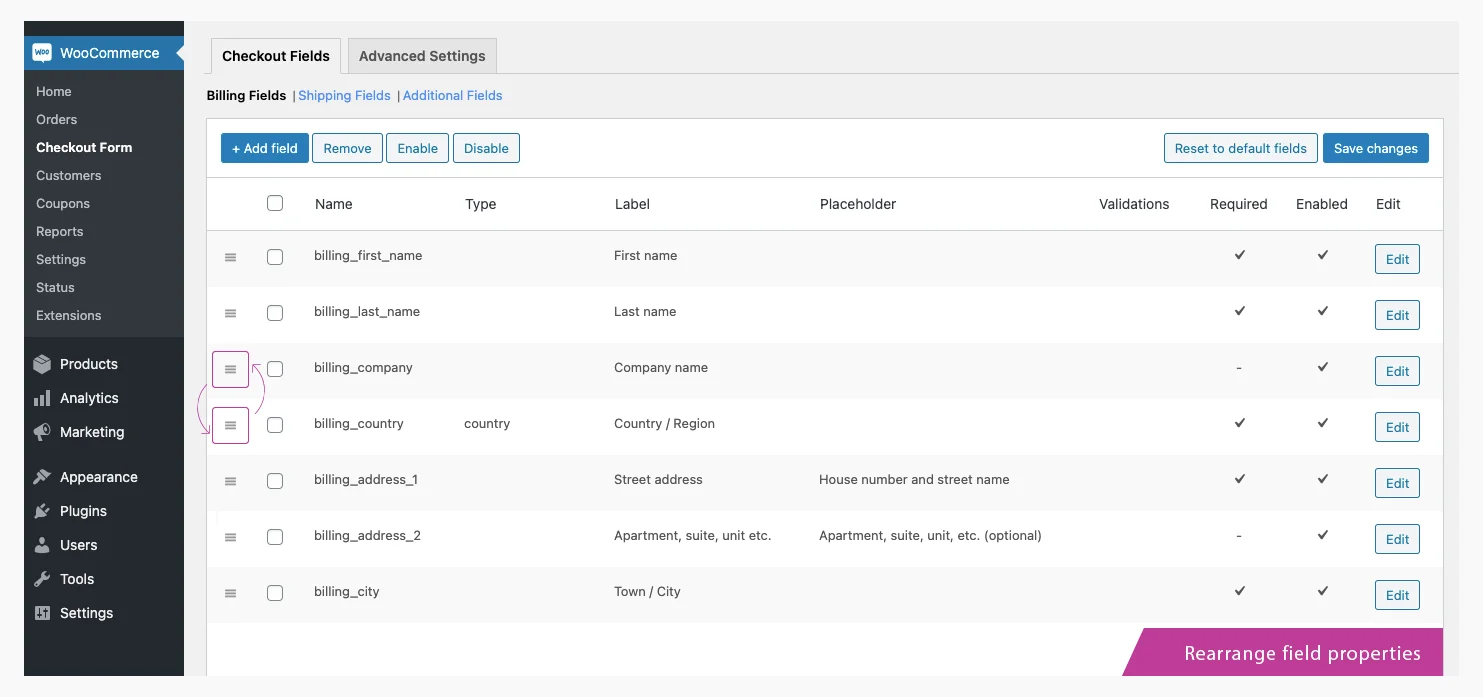
Task: Click the Marketing megaphone icon
Action: tap(42, 432)
